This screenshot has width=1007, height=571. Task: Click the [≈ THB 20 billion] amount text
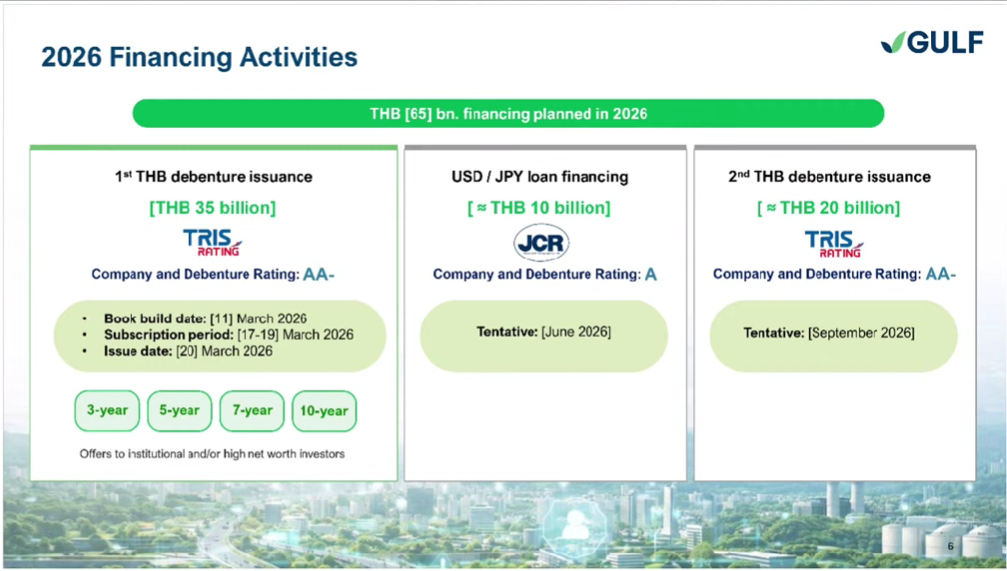[829, 208]
